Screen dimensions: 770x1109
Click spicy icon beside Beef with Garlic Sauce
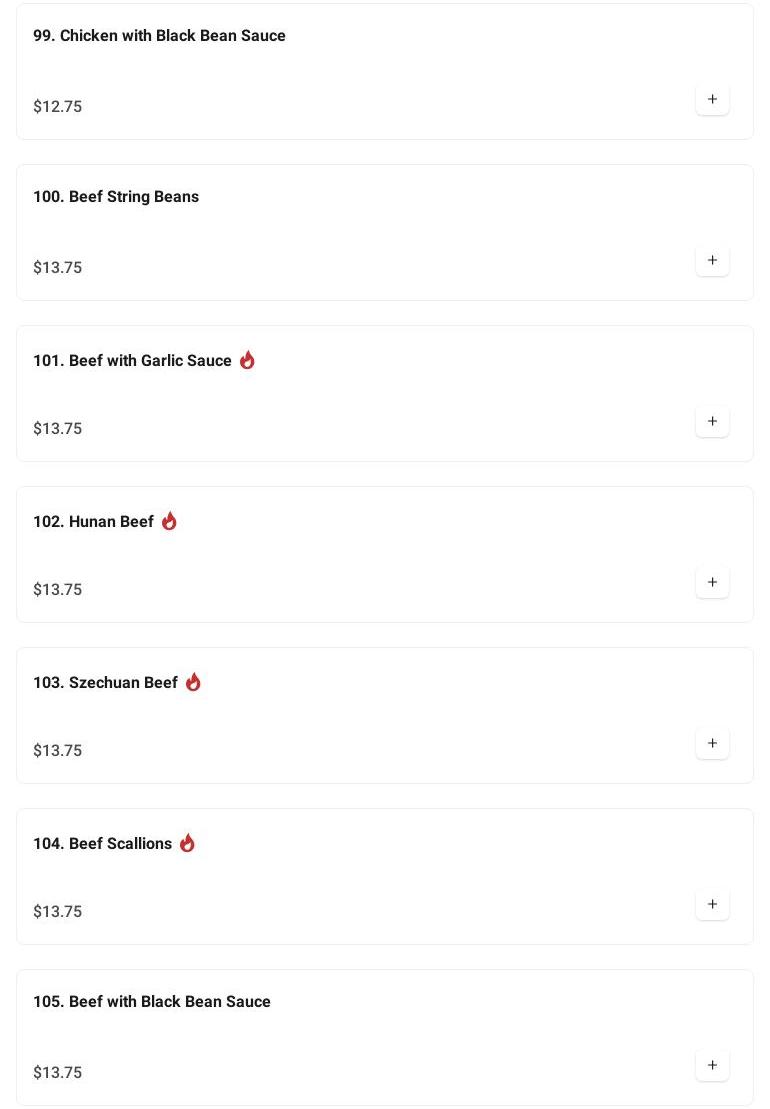tap(247, 360)
